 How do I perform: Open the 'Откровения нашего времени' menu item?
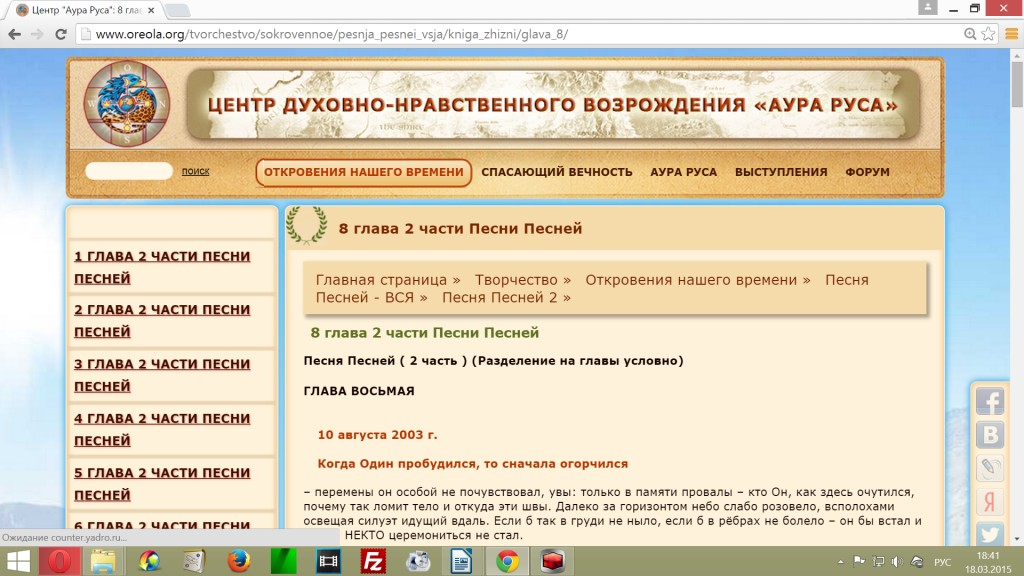pos(364,172)
